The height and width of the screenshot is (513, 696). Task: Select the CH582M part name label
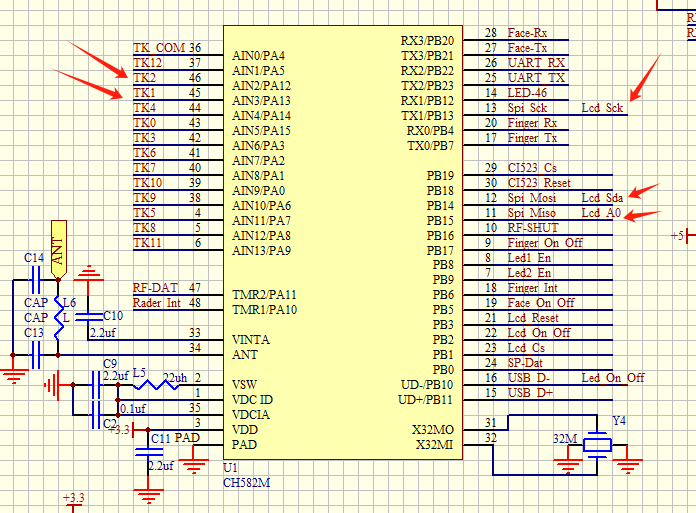pyautogui.click(x=246, y=481)
